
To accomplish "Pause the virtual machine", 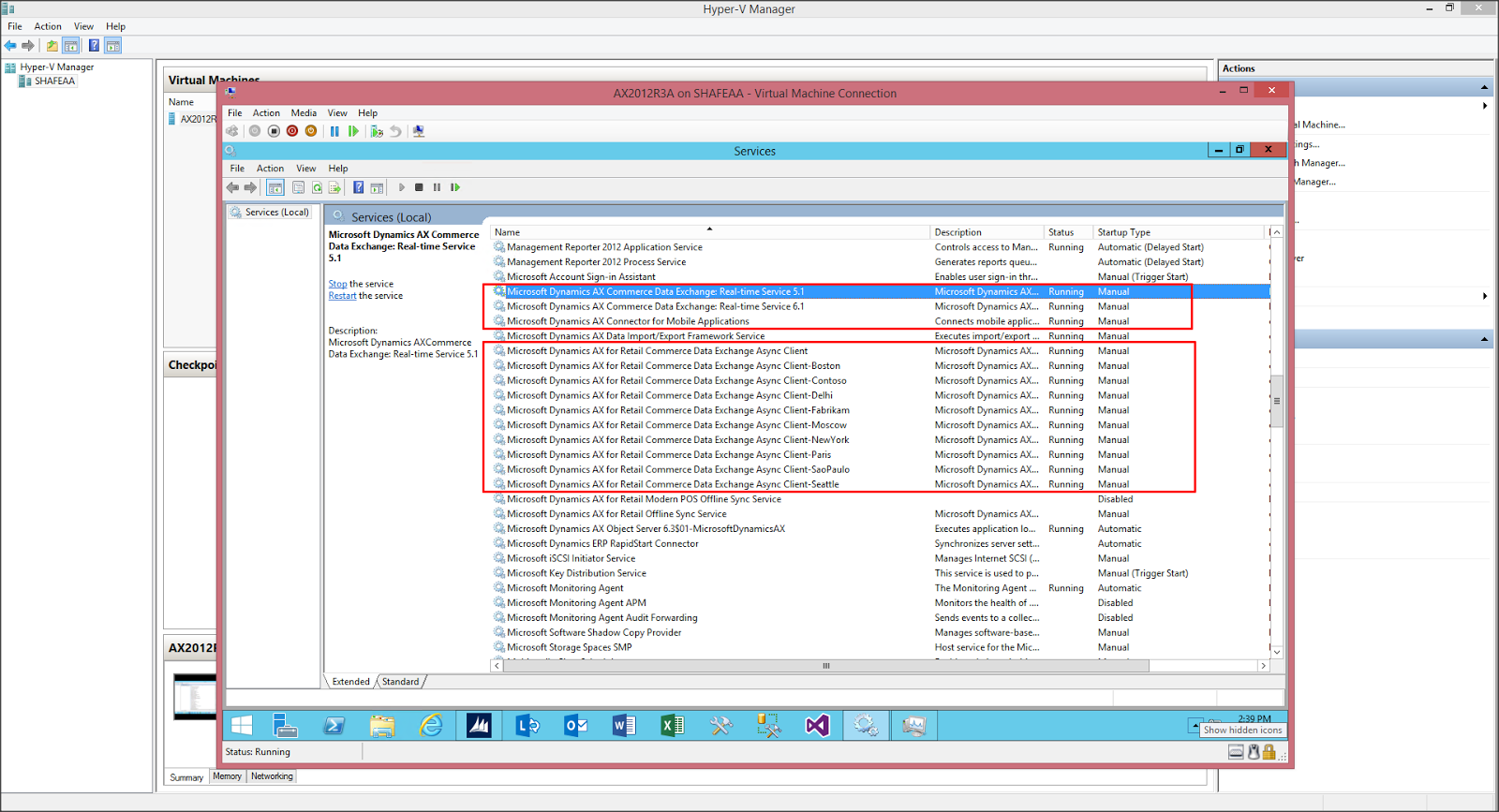I will (x=334, y=131).
